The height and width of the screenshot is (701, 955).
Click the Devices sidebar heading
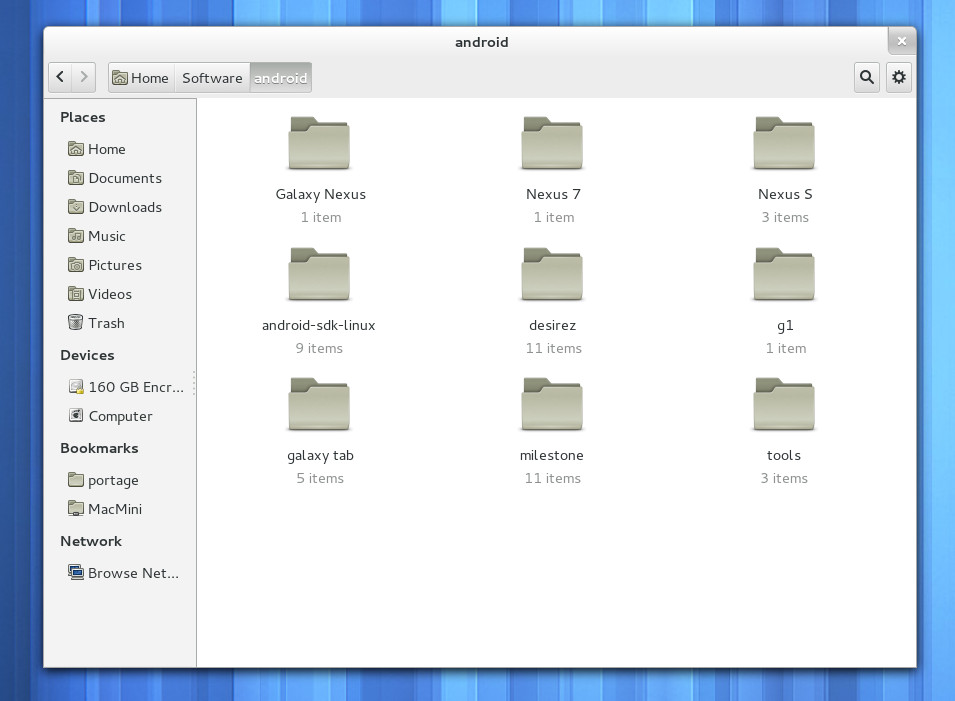[x=87, y=356]
